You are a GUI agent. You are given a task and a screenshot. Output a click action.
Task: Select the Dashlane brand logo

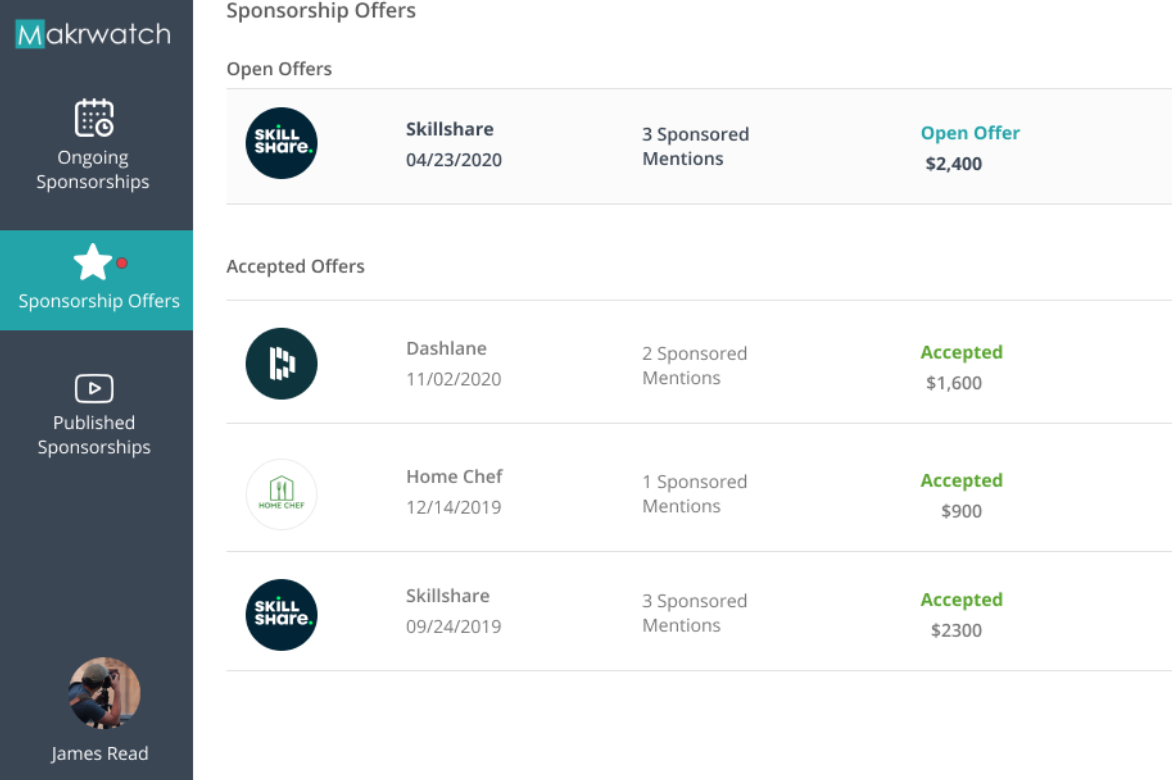tap(281, 364)
